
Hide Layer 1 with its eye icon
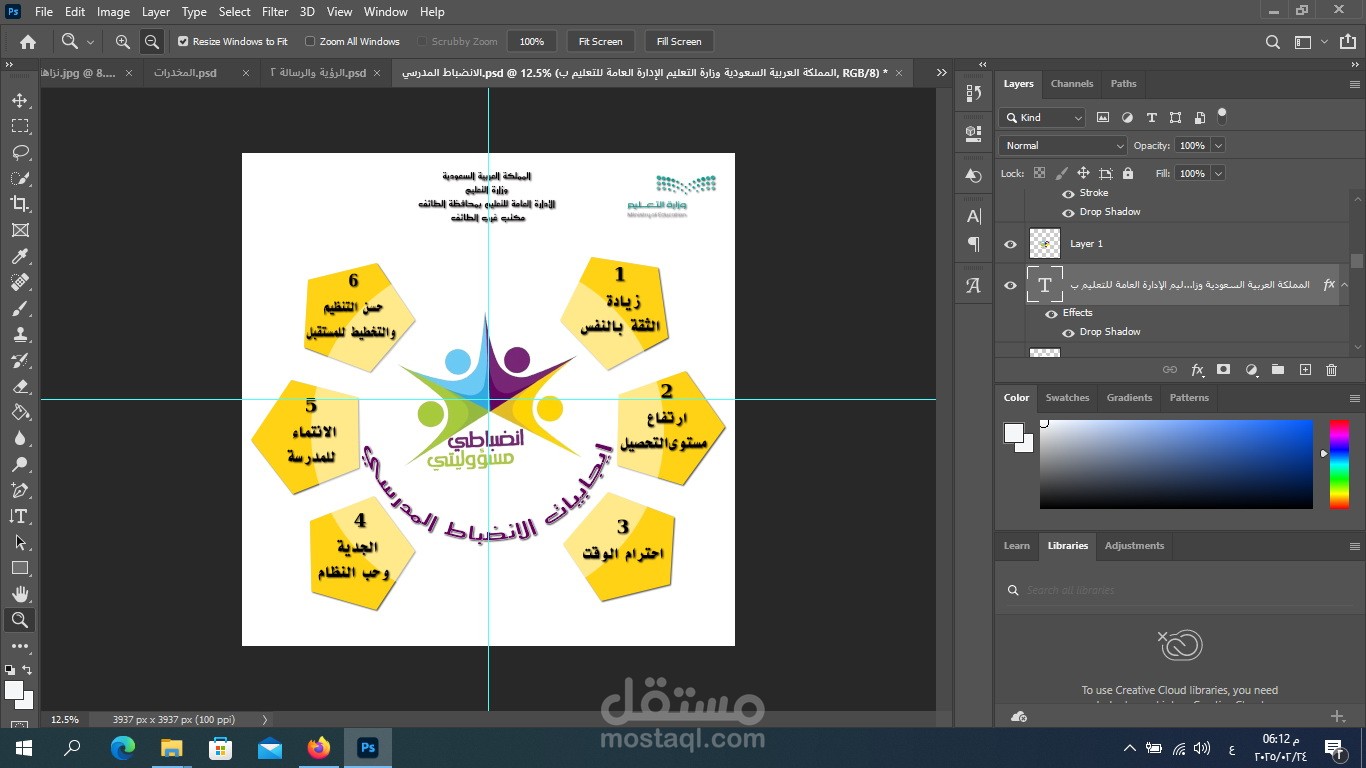1010,244
